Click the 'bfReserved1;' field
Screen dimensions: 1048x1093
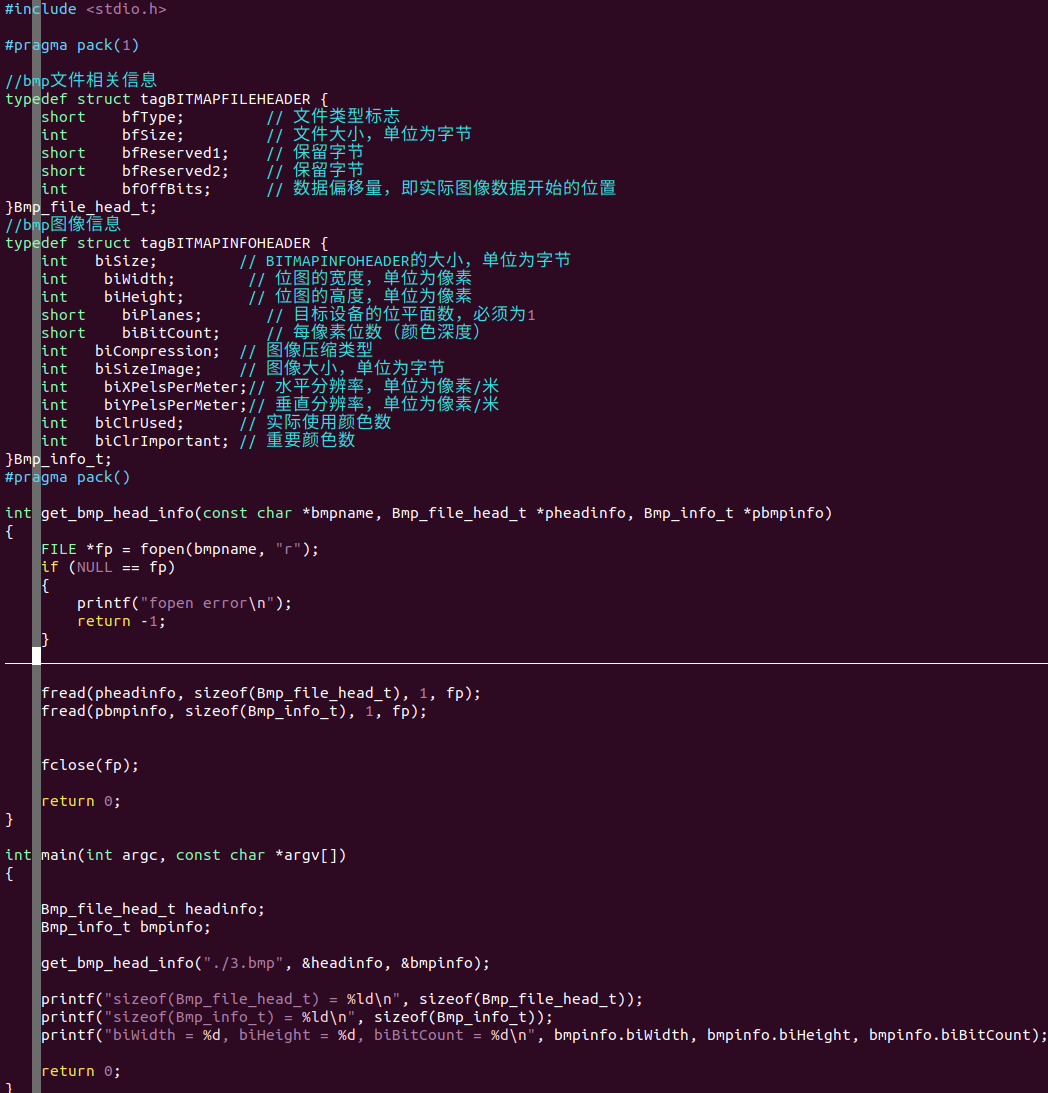coord(175,153)
